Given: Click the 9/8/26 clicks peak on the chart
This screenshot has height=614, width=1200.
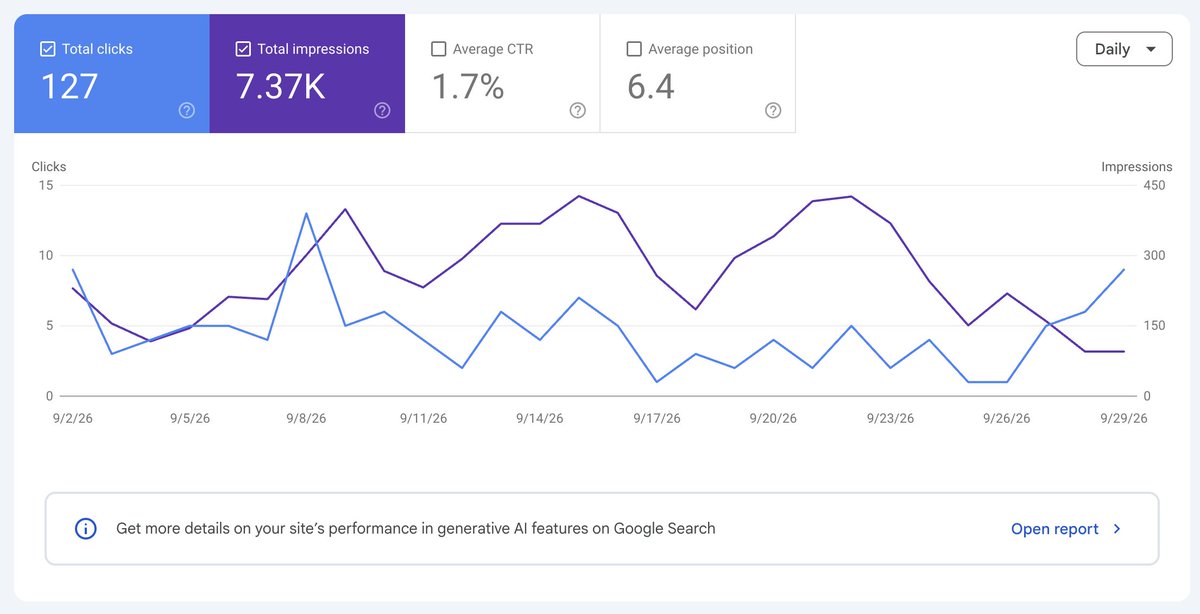Looking at the screenshot, I should click(x=306, y=213).
